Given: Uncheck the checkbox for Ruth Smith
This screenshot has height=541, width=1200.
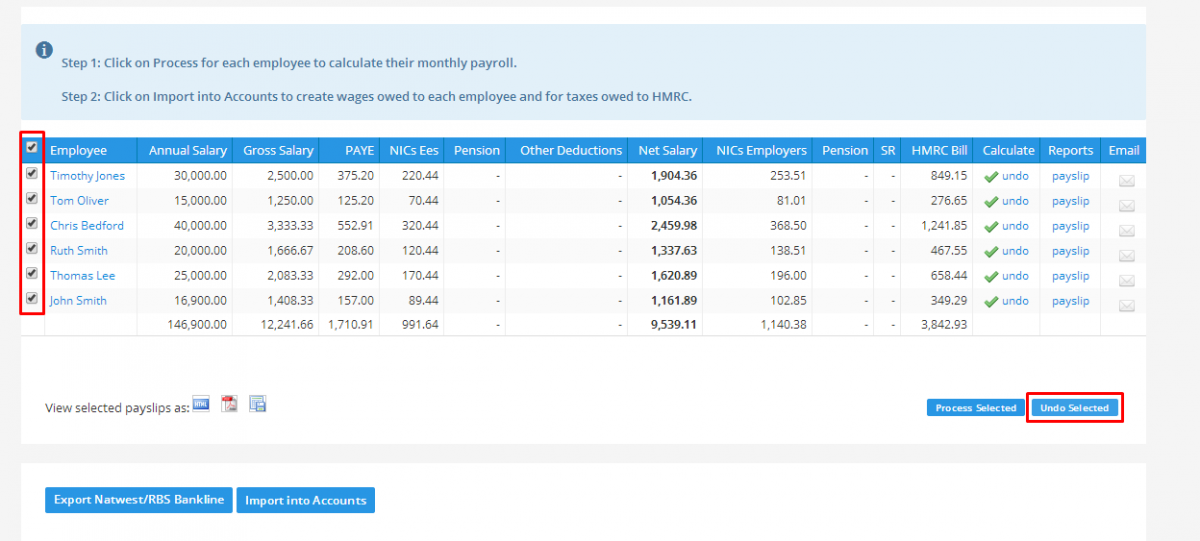Looking at the screenshot, I should coord(32,249).
